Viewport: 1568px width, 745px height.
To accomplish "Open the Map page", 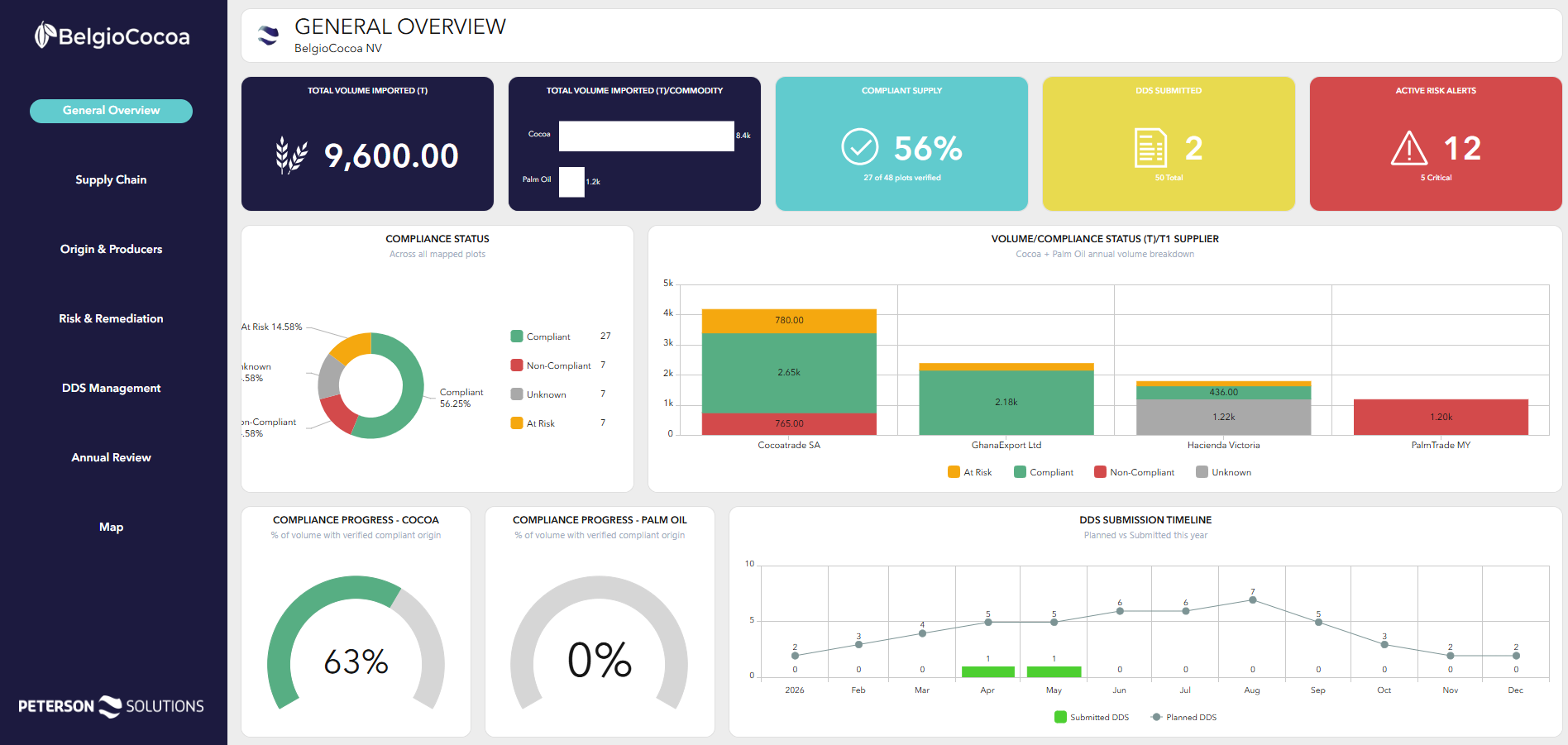I will tap(111, 527).
